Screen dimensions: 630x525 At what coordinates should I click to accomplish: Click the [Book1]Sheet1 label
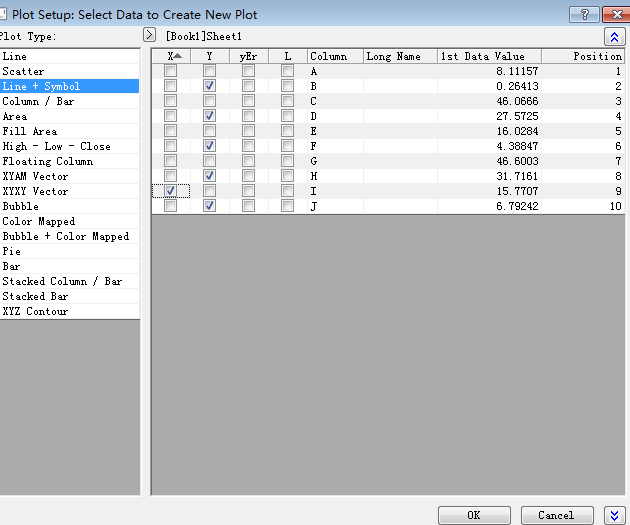pyautogui.click(x=204, y=37)
